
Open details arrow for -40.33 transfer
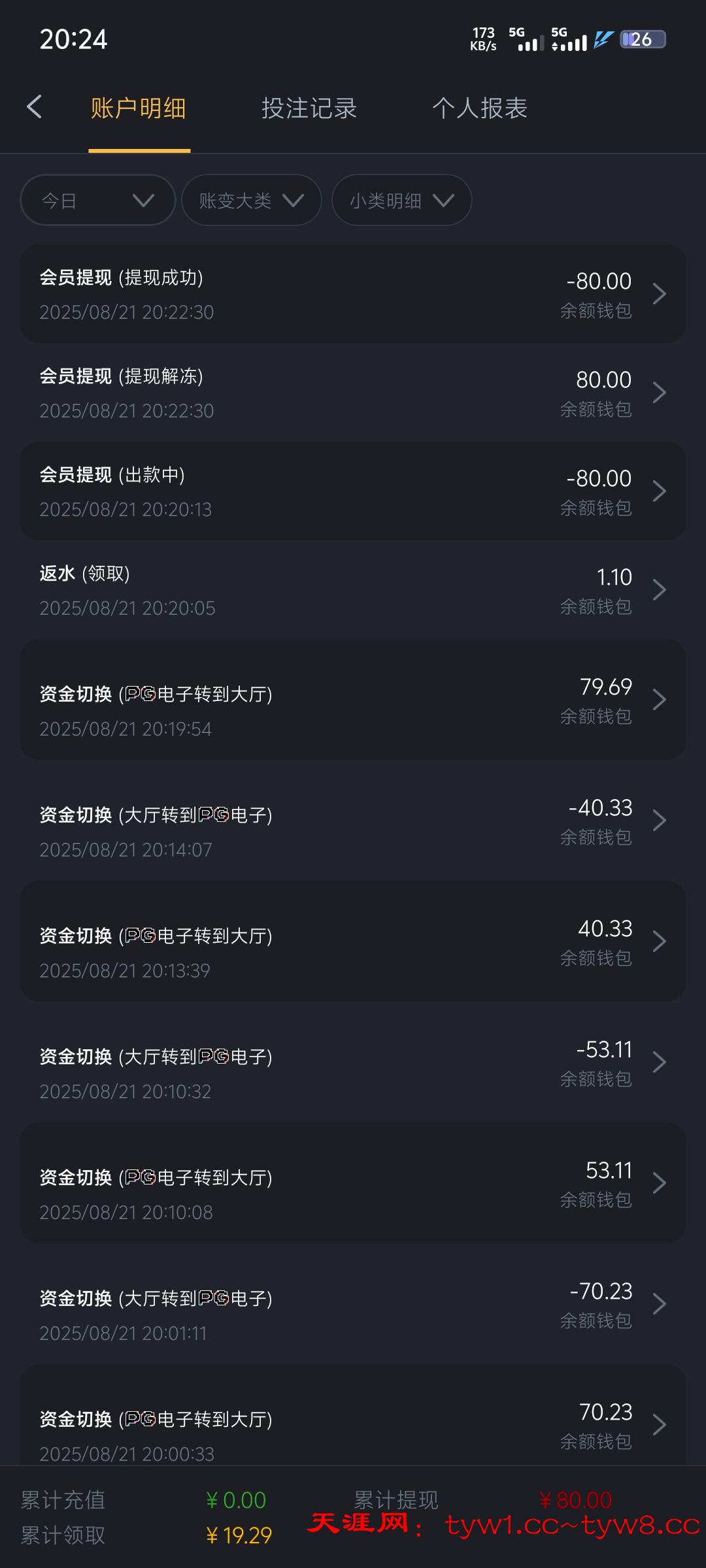(659, 821)
